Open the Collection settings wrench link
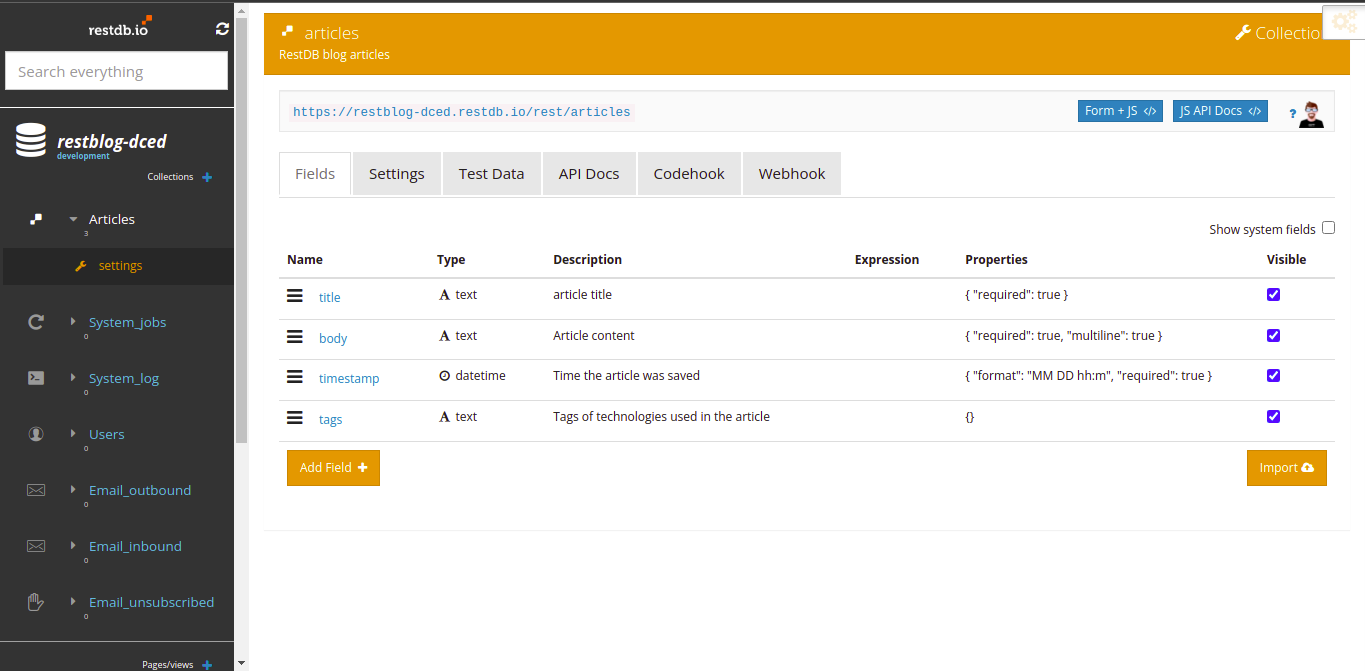Viewport: 1365px width, 671px height. (x=1279, y=33)
